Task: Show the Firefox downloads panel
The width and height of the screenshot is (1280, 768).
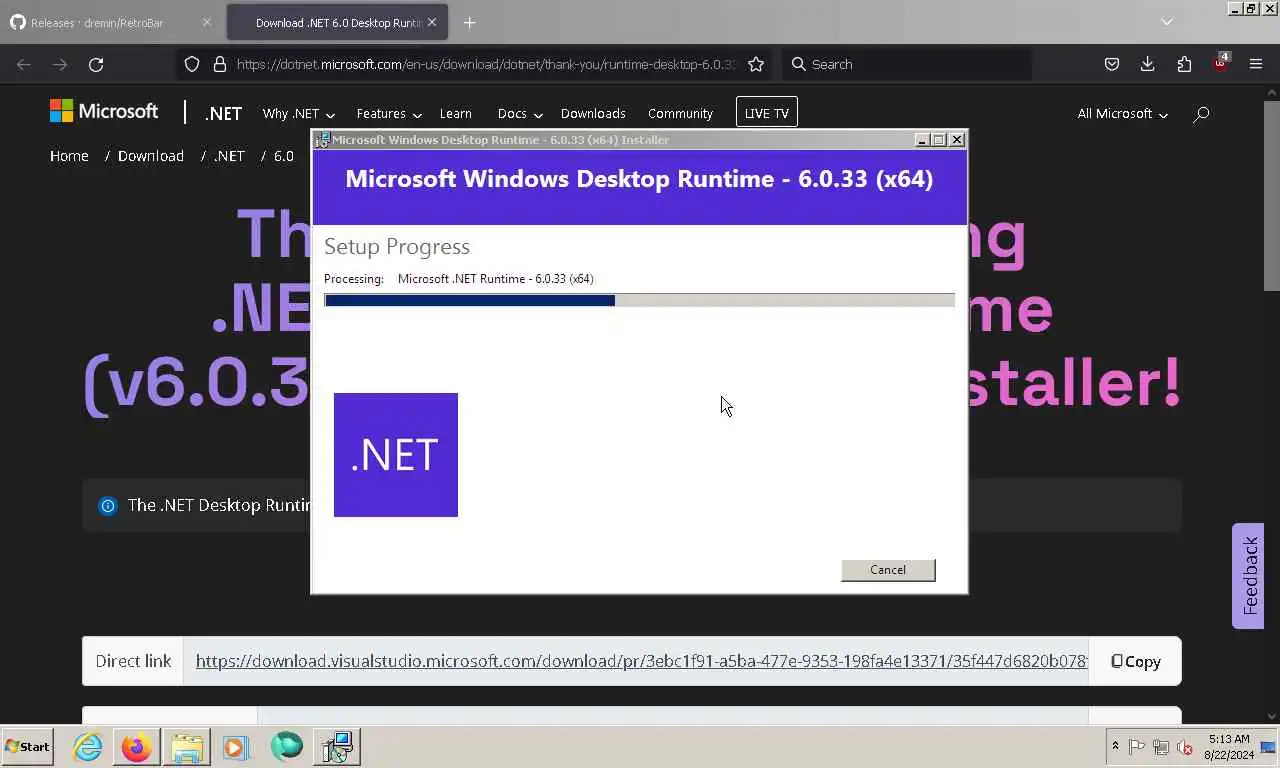Action: 1147,64
